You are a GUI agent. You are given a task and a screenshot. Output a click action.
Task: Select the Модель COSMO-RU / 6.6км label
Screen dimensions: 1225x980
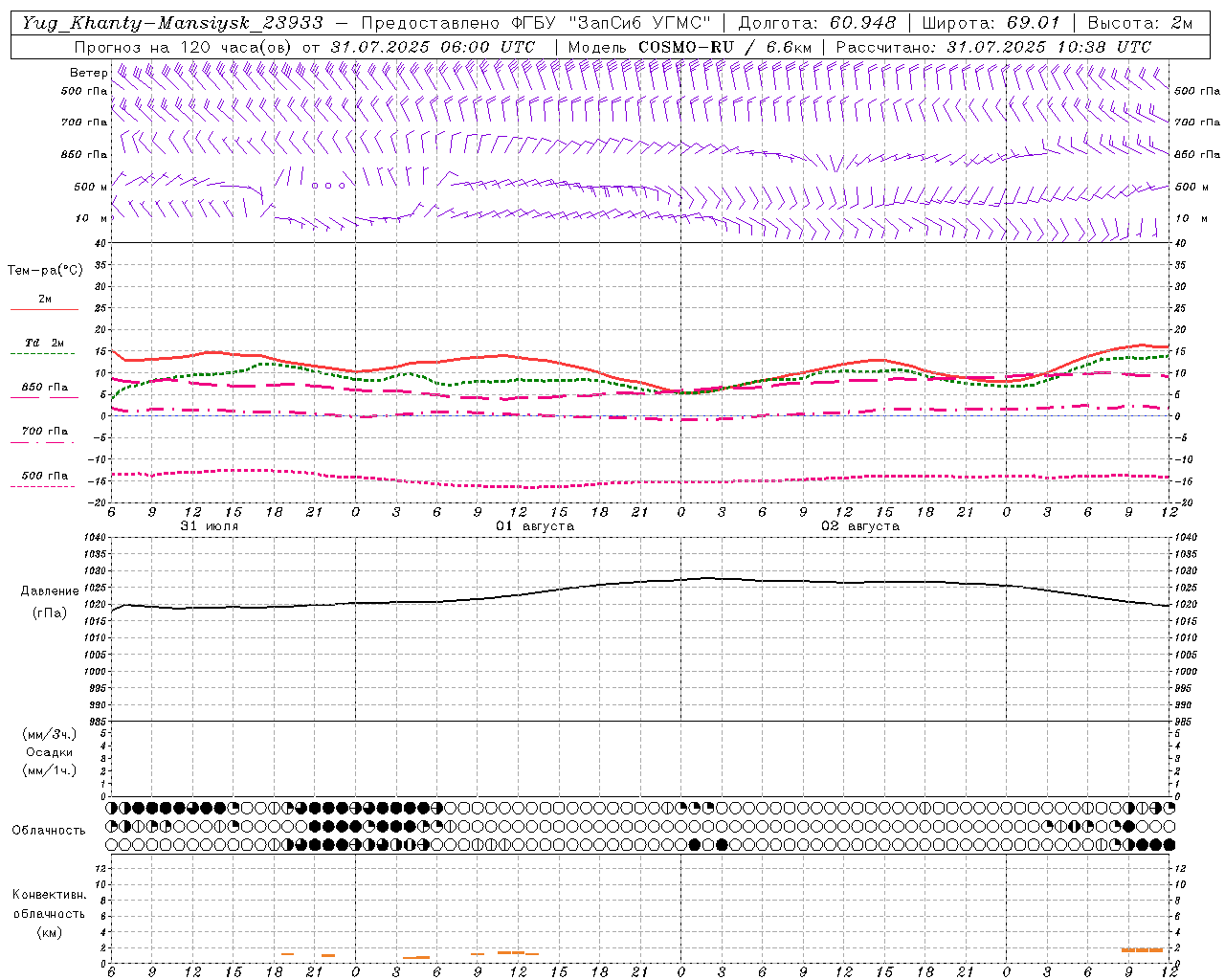[688, 47]
